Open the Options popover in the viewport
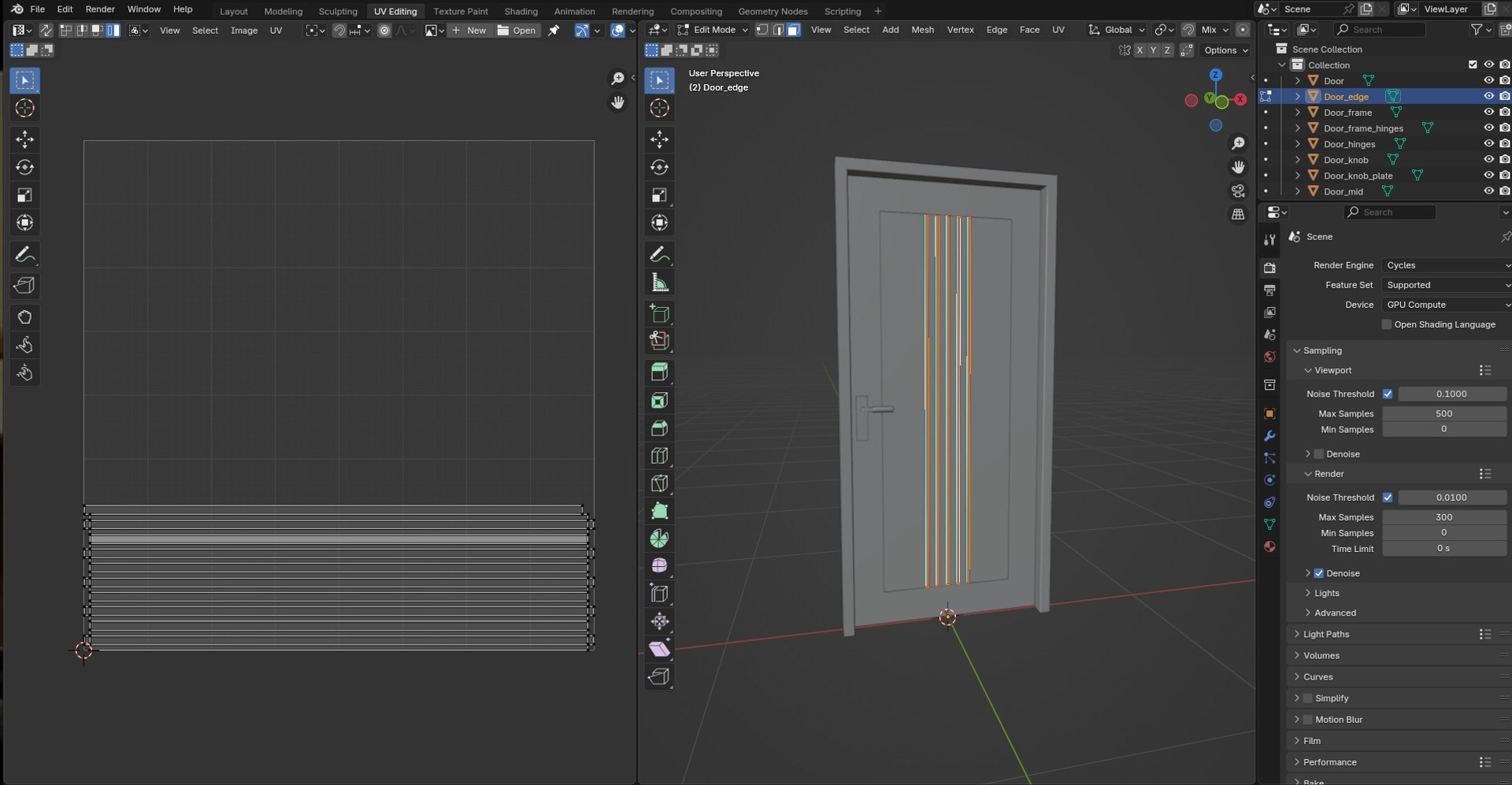Viewport: 1512px width, 785px height. (x=1225, y=50)
